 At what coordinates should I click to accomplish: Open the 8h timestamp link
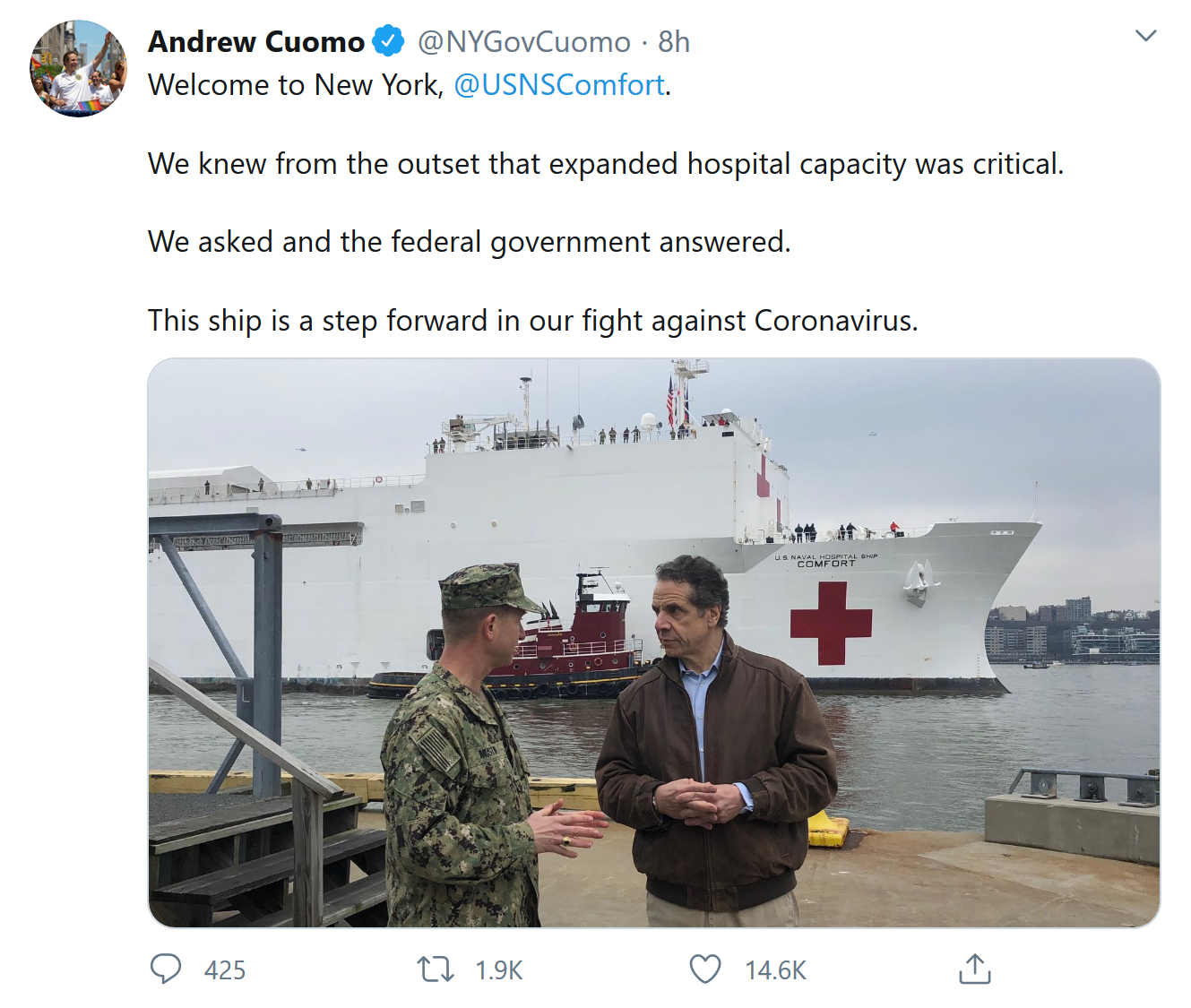(674, 42)
